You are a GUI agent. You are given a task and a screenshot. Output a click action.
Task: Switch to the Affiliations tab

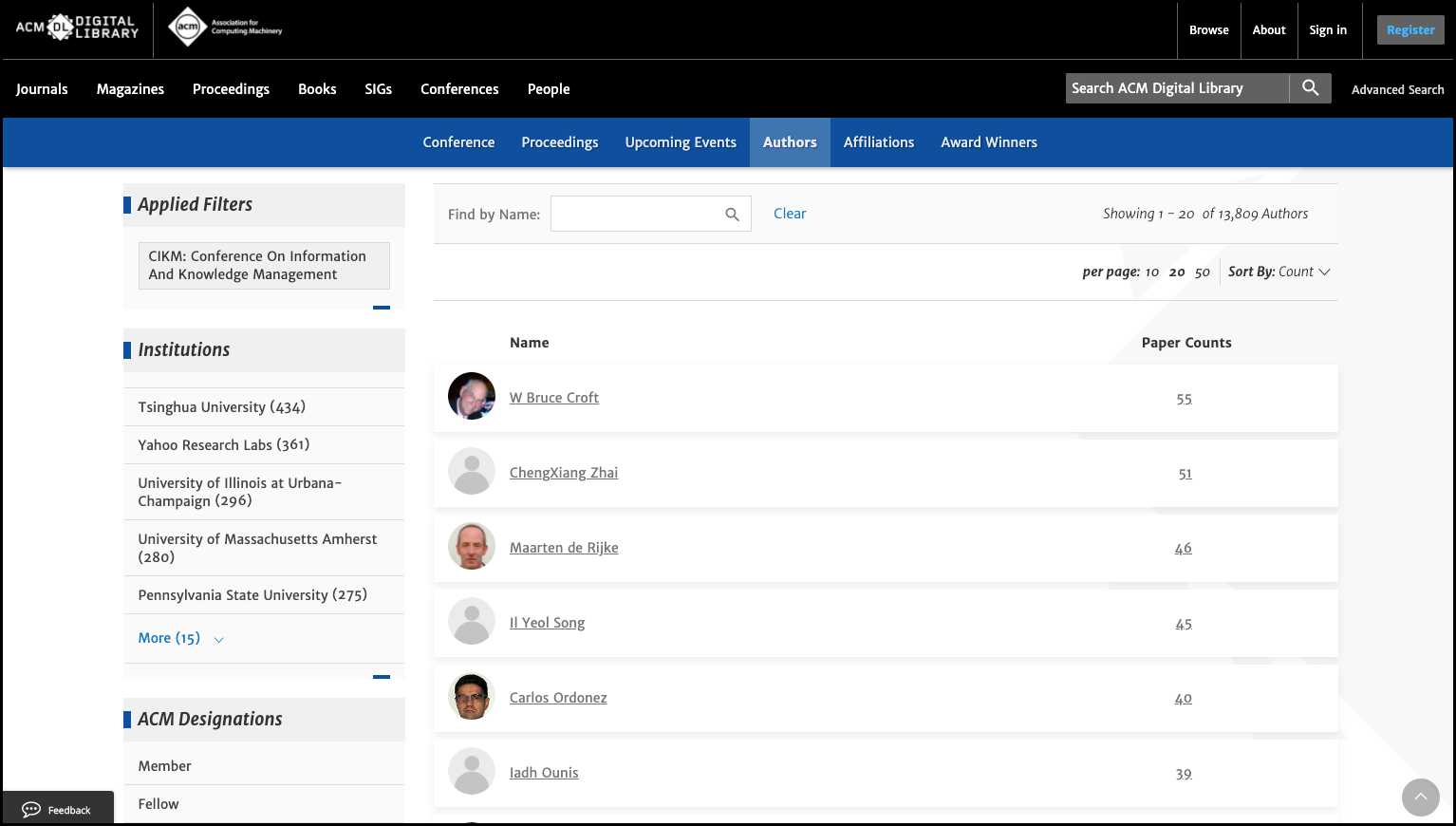879,142
